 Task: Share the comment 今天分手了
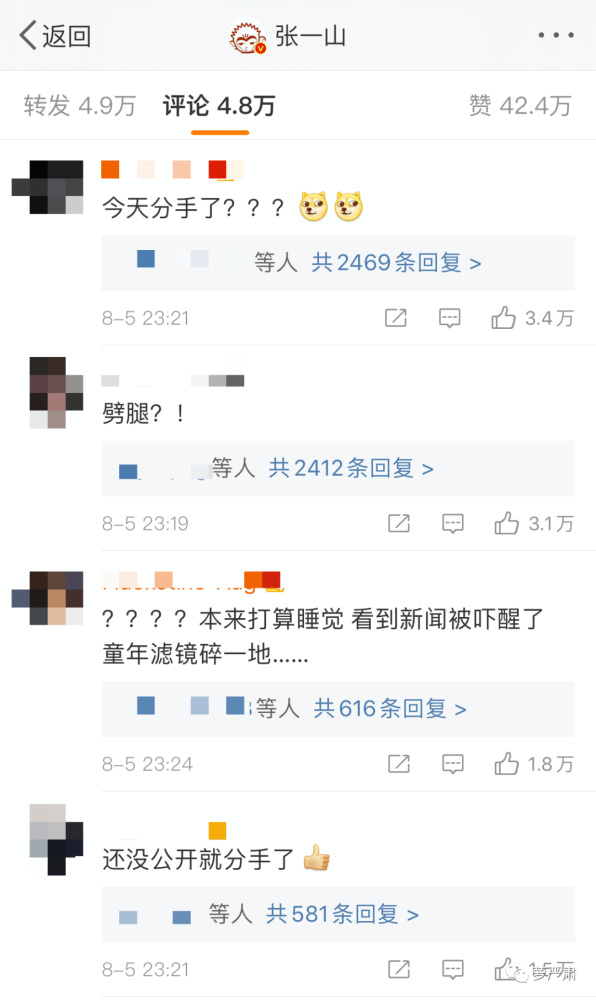coord(395,318)
